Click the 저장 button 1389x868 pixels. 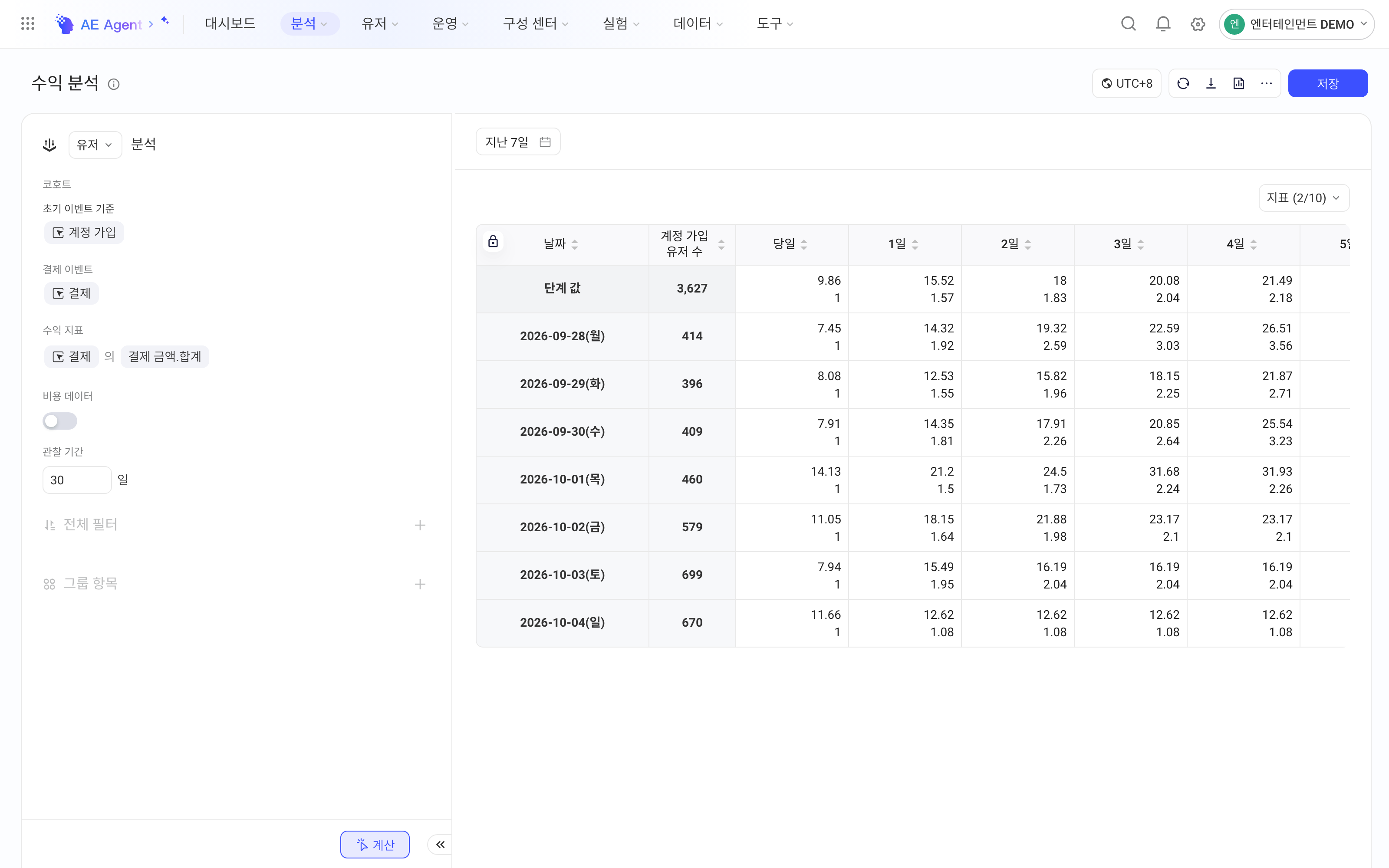(1328, 84)
